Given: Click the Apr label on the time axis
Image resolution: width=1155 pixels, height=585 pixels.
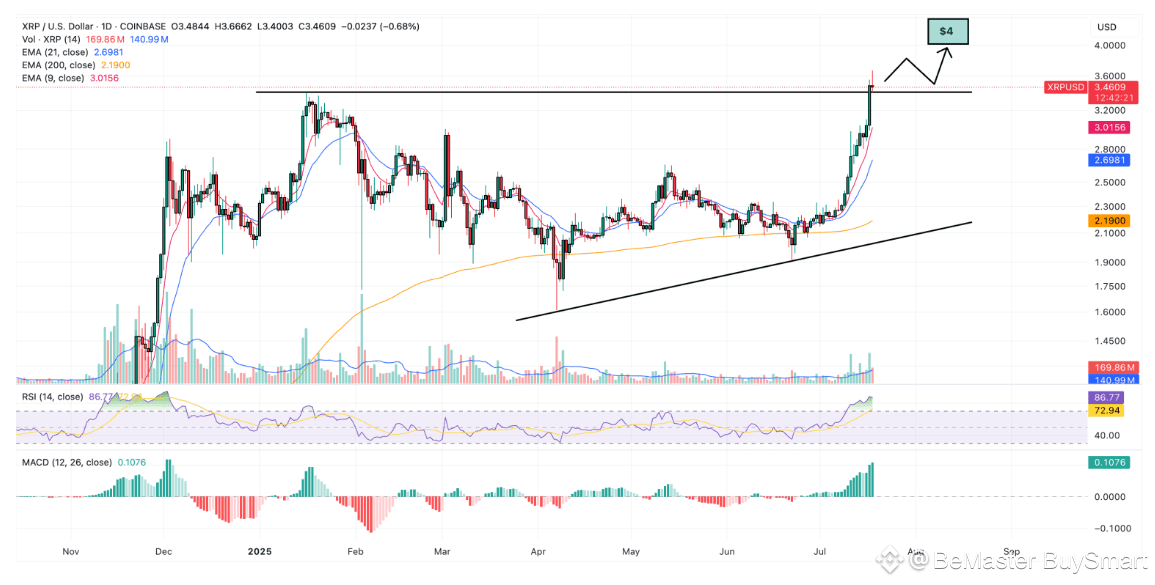Looking at the screenshot, I should pyautogui.click(x=537, y=550).
